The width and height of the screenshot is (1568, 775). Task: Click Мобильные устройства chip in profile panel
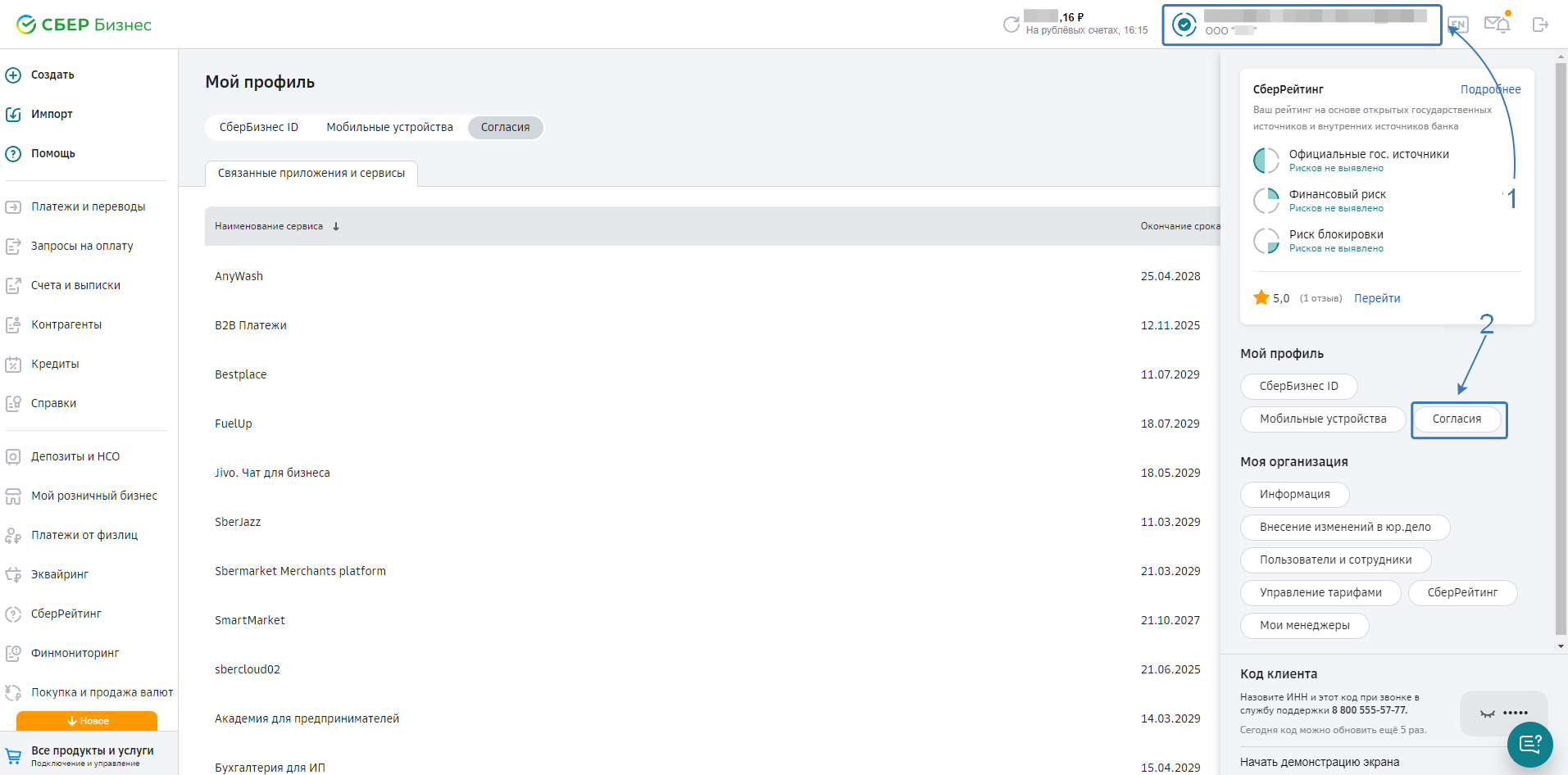[1324, 419]
